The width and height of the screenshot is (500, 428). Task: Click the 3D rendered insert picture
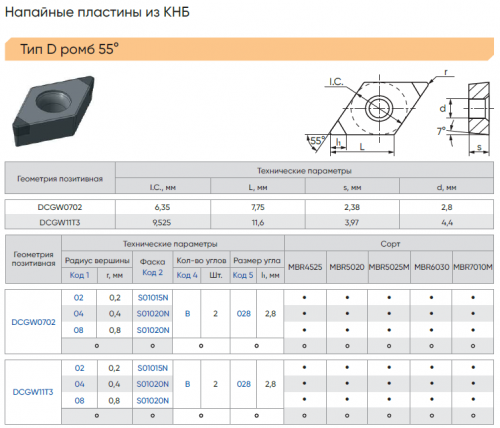[53, 111]
